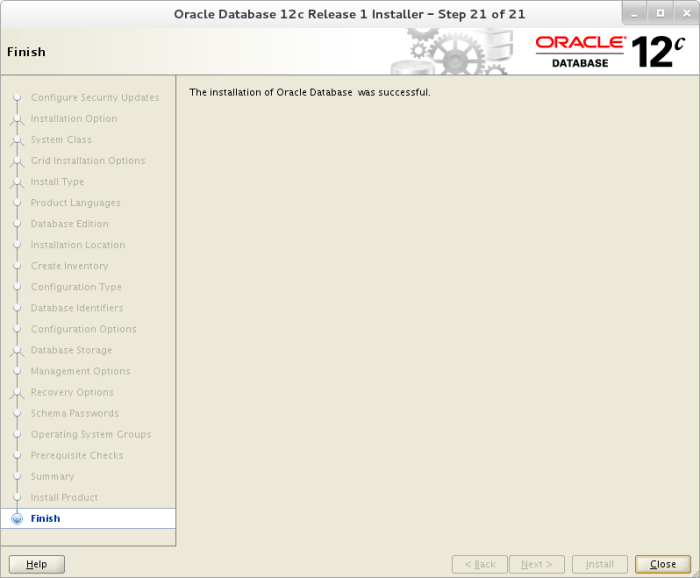
Task: Select the Finish step in sidebar
Action: tap(88, 518)
